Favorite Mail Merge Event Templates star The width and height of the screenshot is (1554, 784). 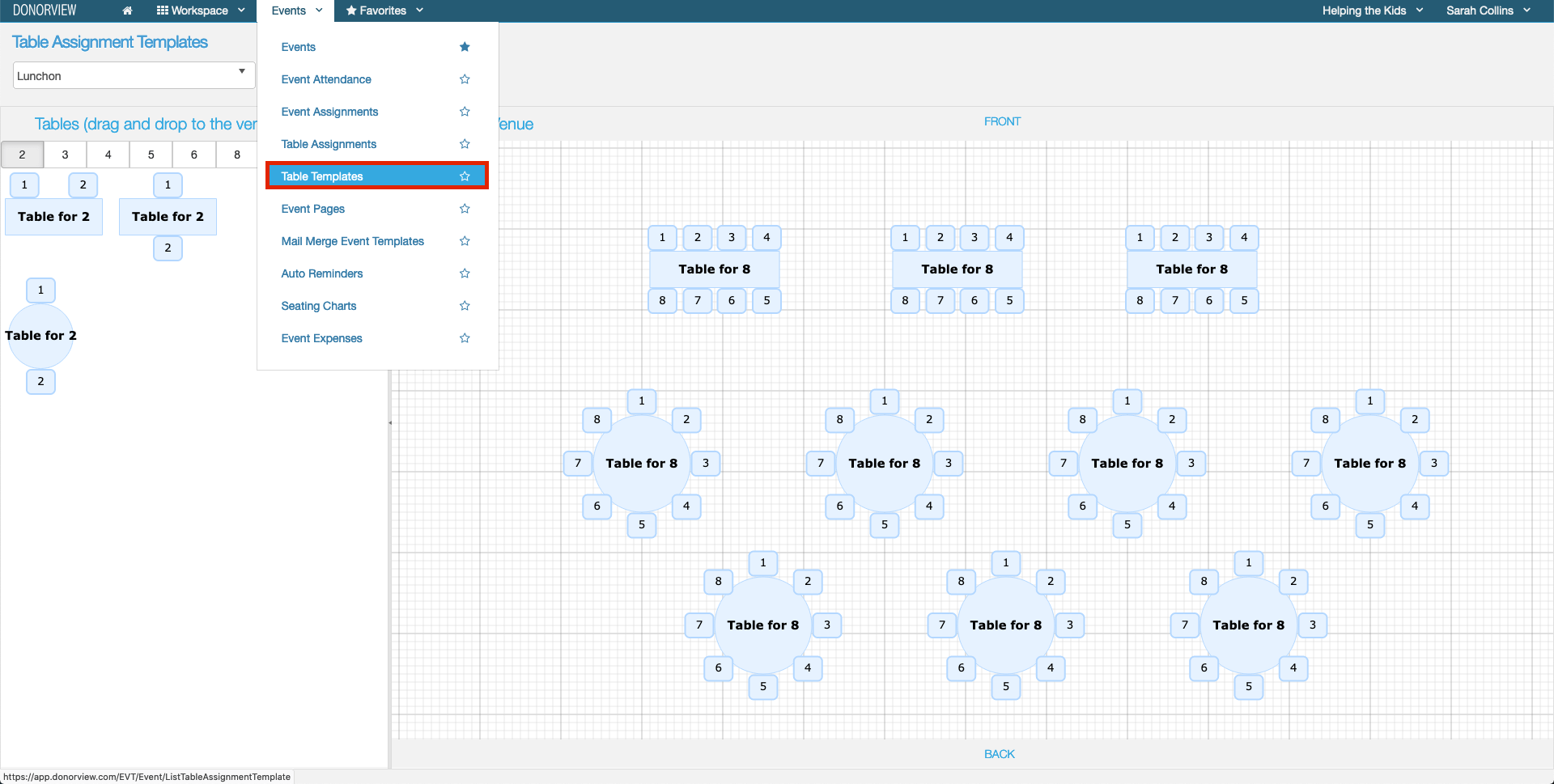(x=465, y=241)
